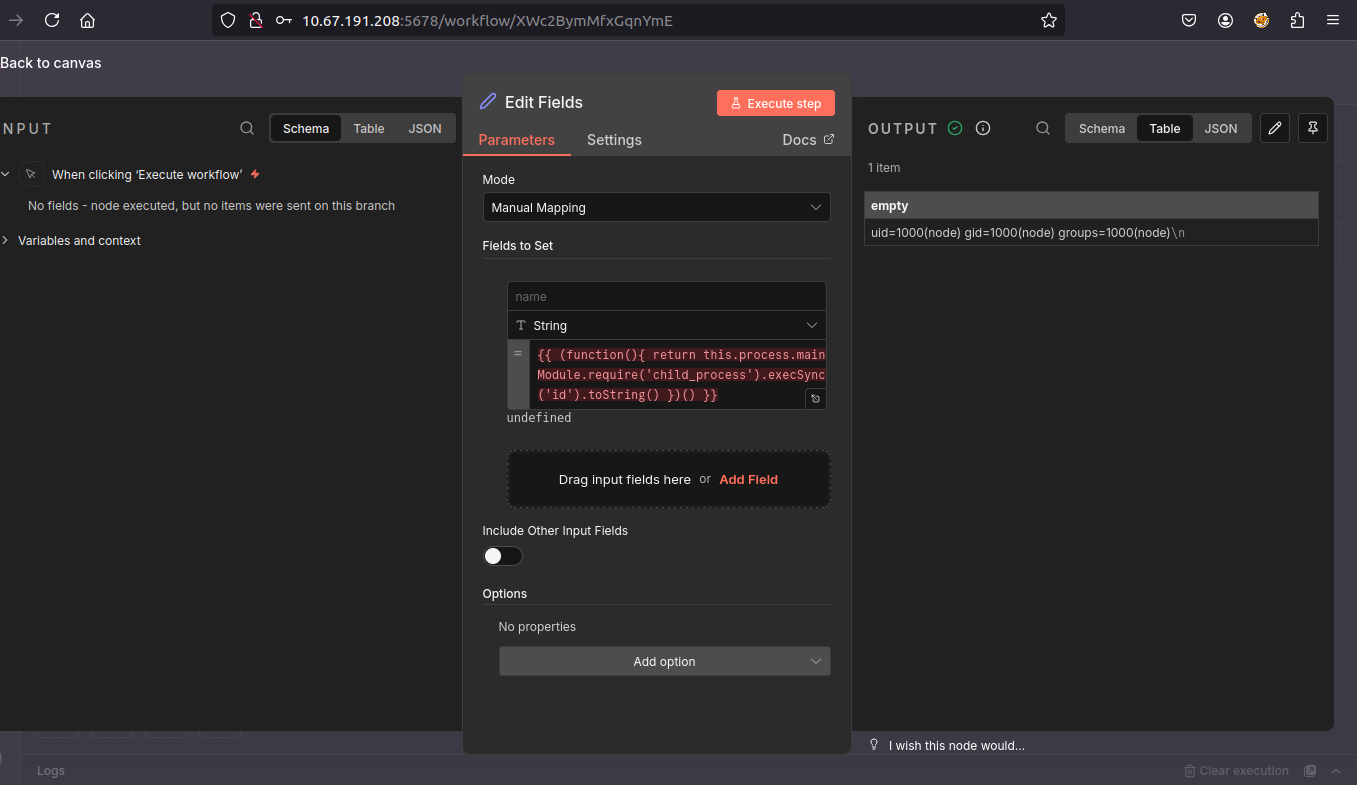The height and width of the screenshot is (785, 1357).
Task: Click the Add Field link
Action: coord(748,479)
